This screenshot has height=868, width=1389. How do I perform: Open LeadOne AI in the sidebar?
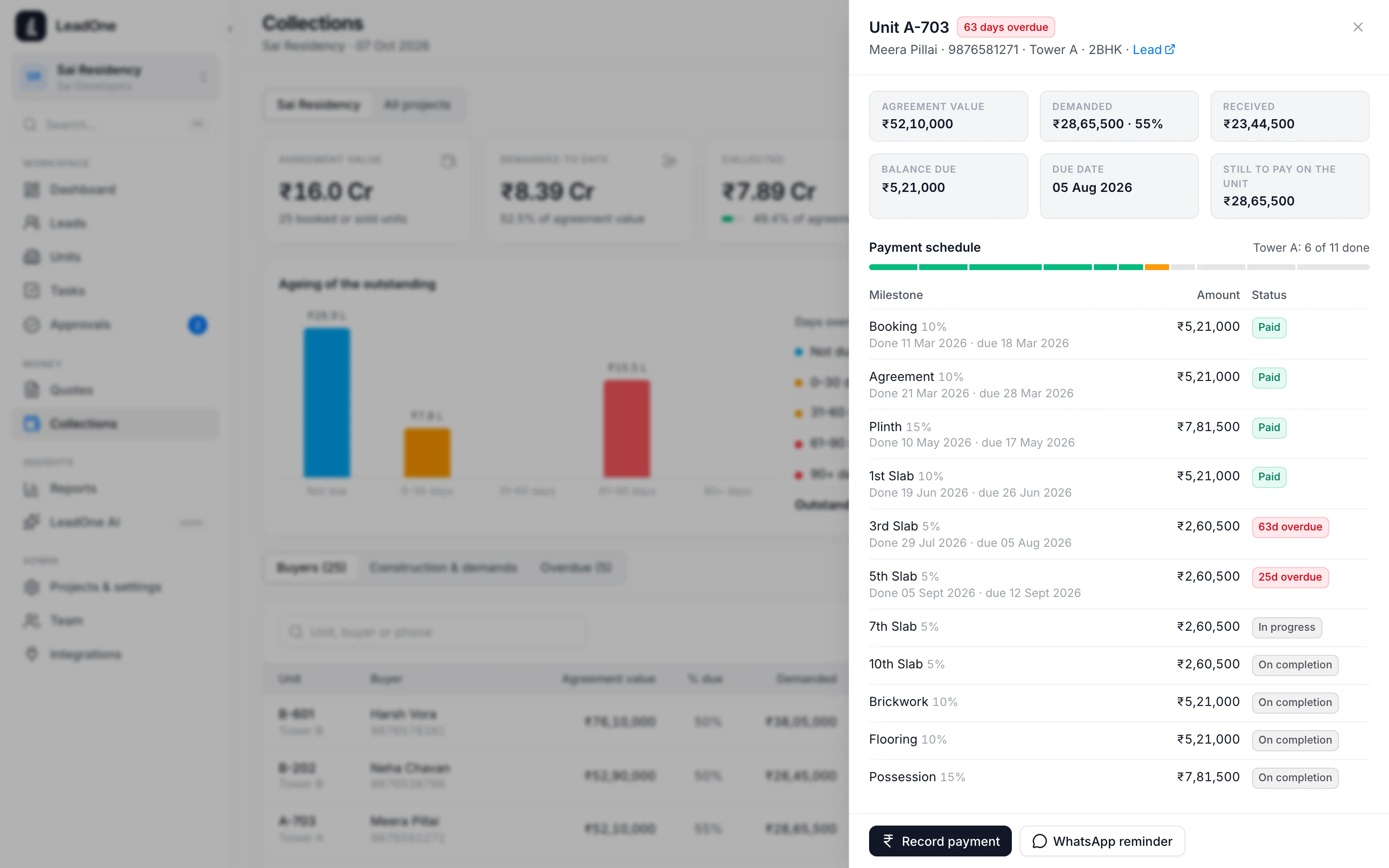(115, 522)
